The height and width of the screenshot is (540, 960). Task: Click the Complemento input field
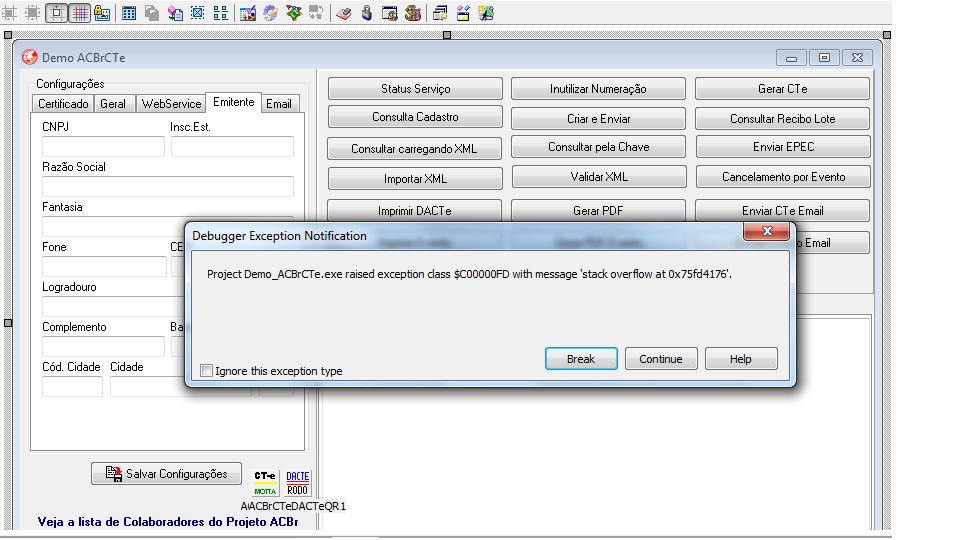coord(103,346)
